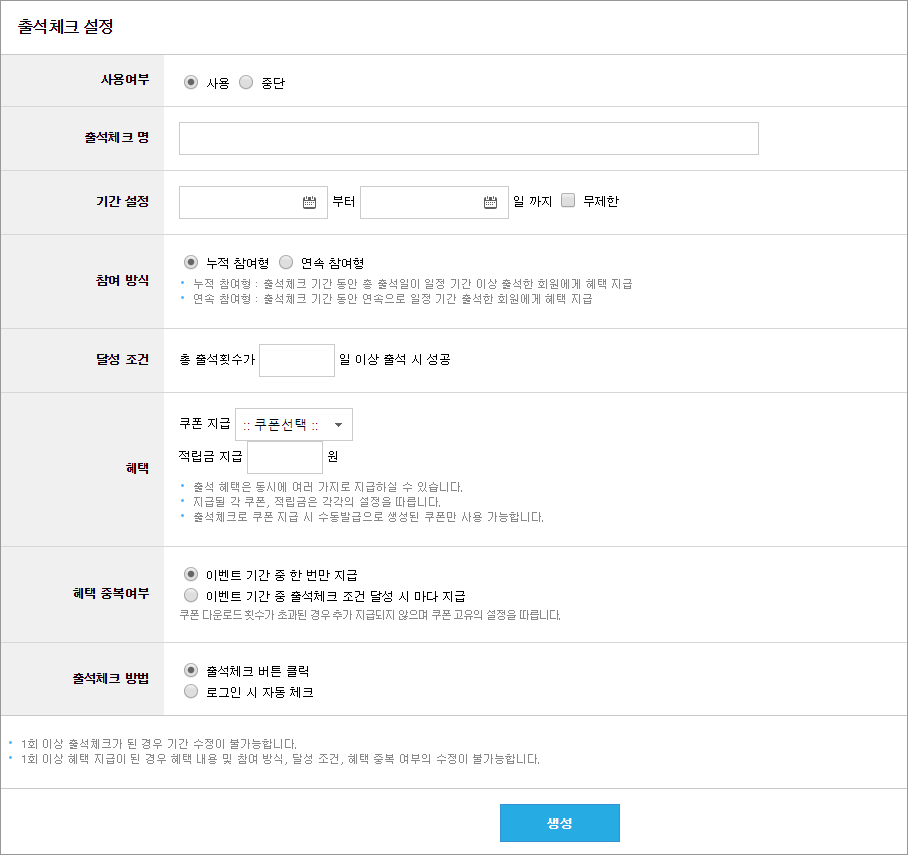
Task: Click the coupon dropdown arrow
Action: point(339,425)
